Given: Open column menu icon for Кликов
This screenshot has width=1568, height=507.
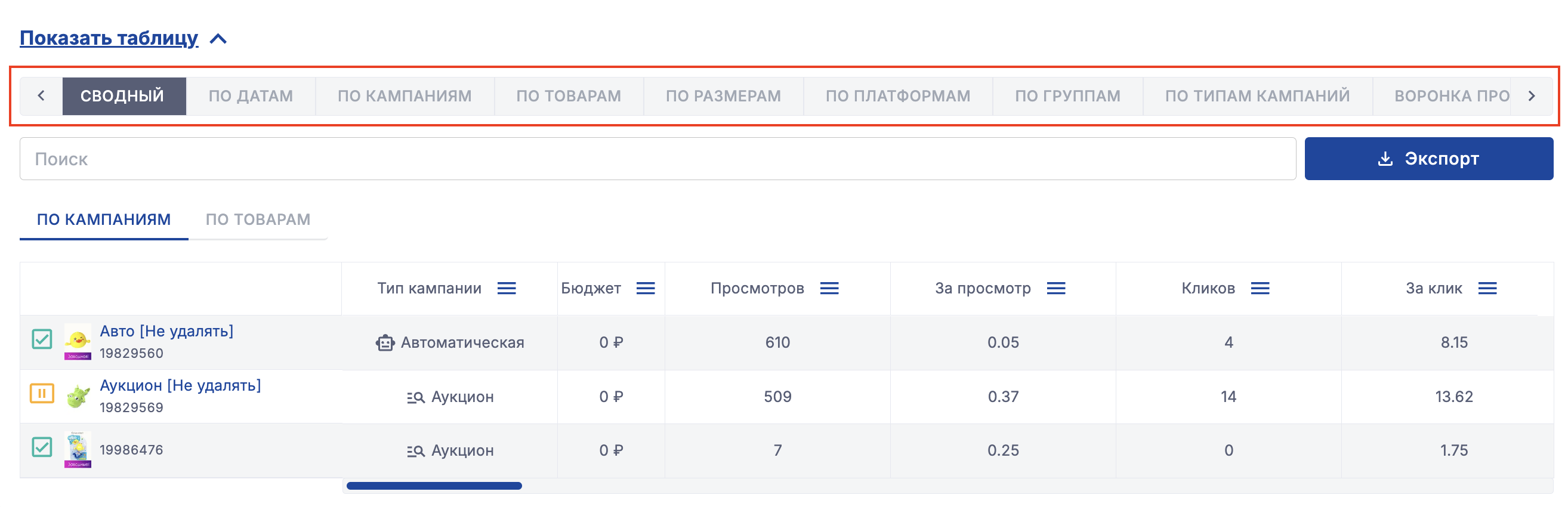Looking at the screenshot, I should 1260,288.
